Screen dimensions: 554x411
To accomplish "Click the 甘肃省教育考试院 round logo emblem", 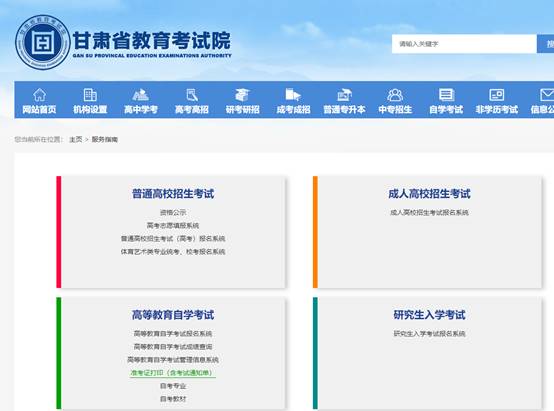I will click(x=42, y=42).
